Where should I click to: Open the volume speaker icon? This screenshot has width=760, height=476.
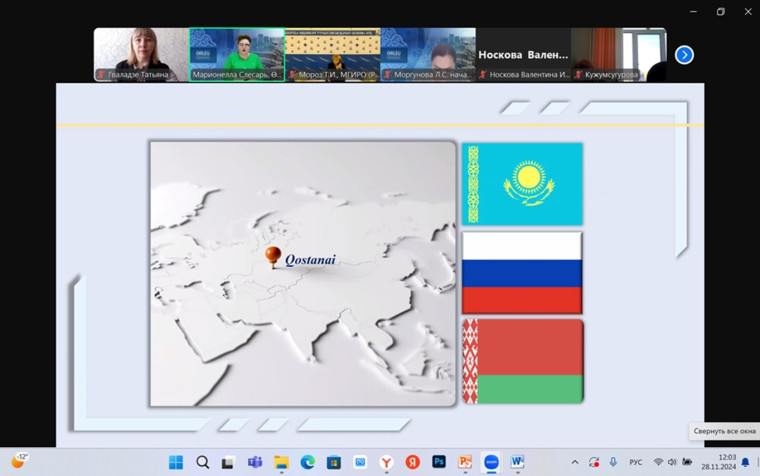point(672,462)
